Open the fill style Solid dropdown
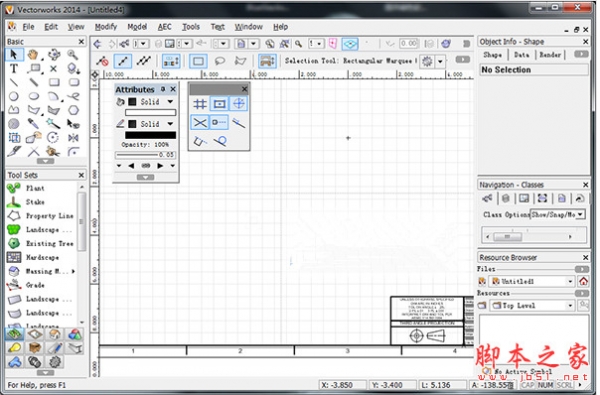Image resolution: width=600 pixels, height=395 pixels. [x=171, y=102]
